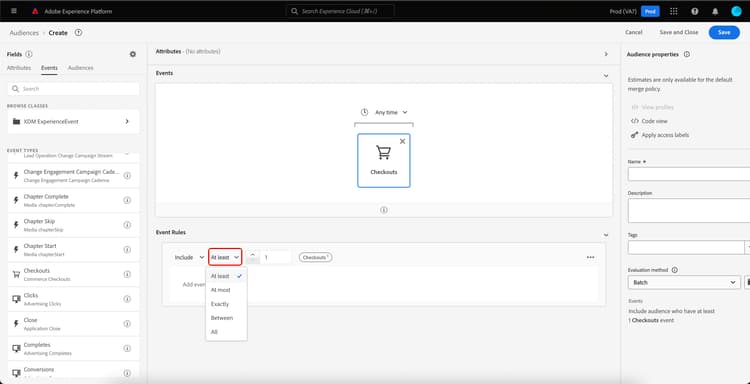
Task: Click Apply access labels
Action: 660,135
